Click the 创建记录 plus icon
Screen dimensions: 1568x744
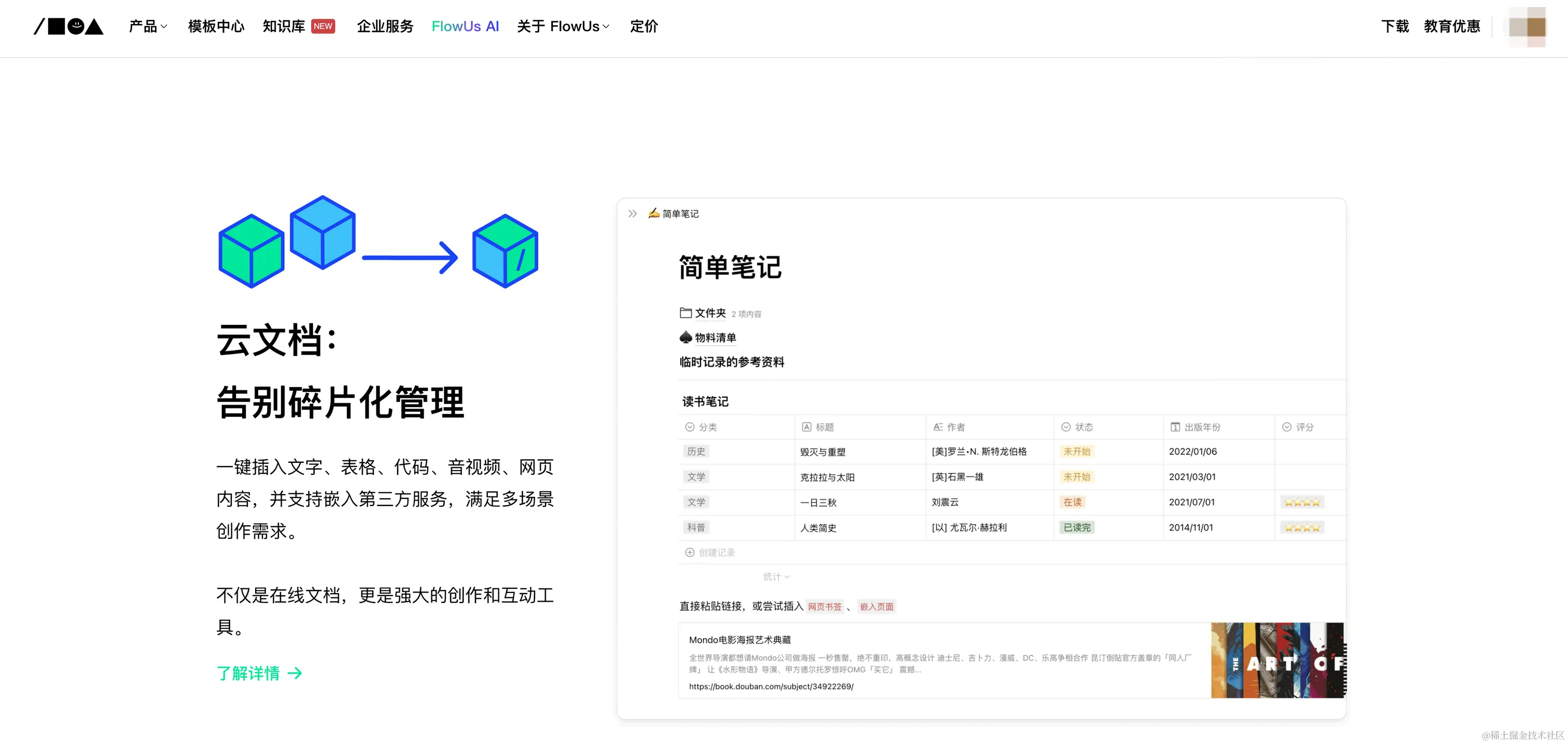[690, 552]
